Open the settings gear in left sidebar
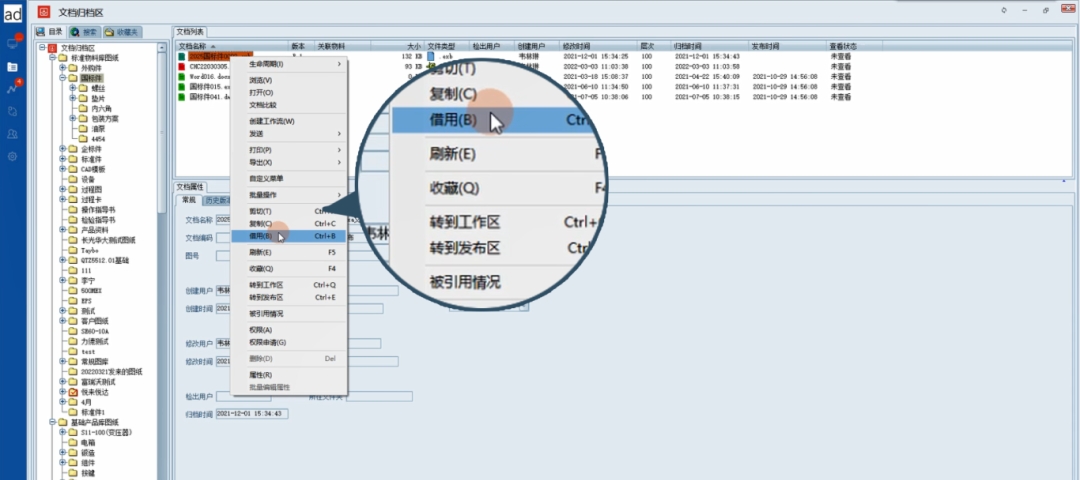This screenshot has width=1080, height=480. coord(12,156)
